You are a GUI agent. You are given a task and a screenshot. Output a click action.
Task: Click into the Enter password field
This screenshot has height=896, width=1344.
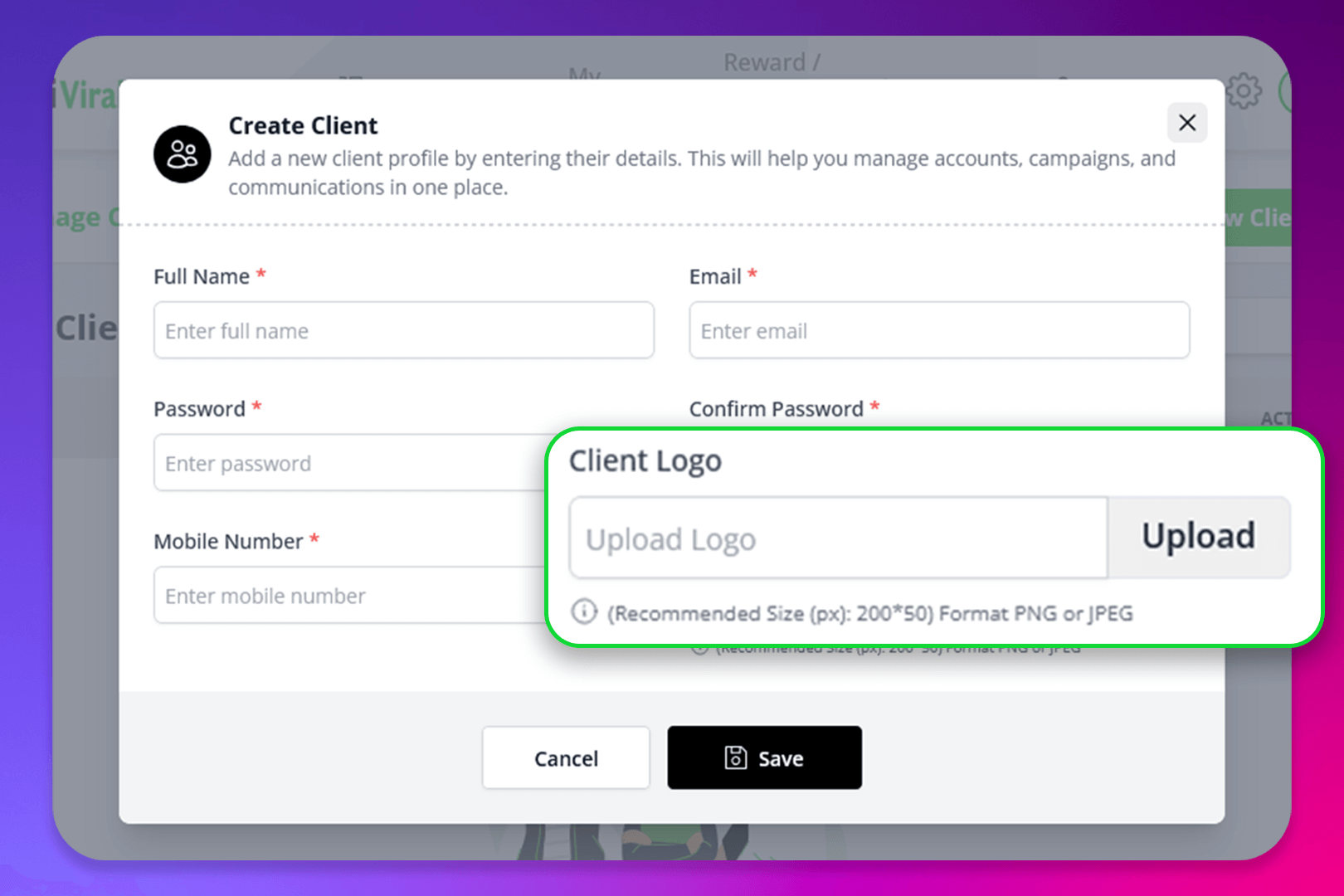click(x=348, y=463)
